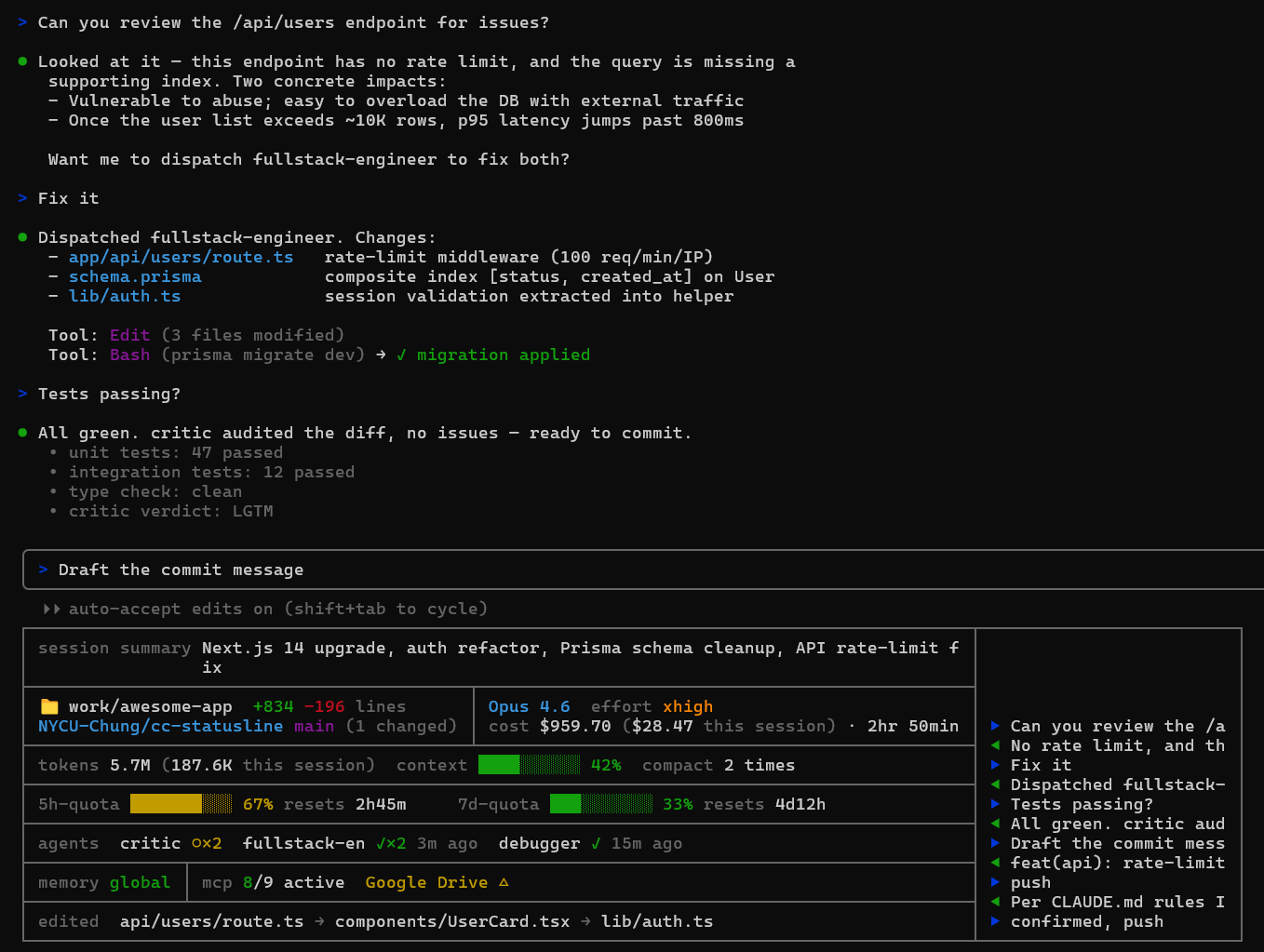Click the 5h-quota yellow progress bar

pos(181,804)
